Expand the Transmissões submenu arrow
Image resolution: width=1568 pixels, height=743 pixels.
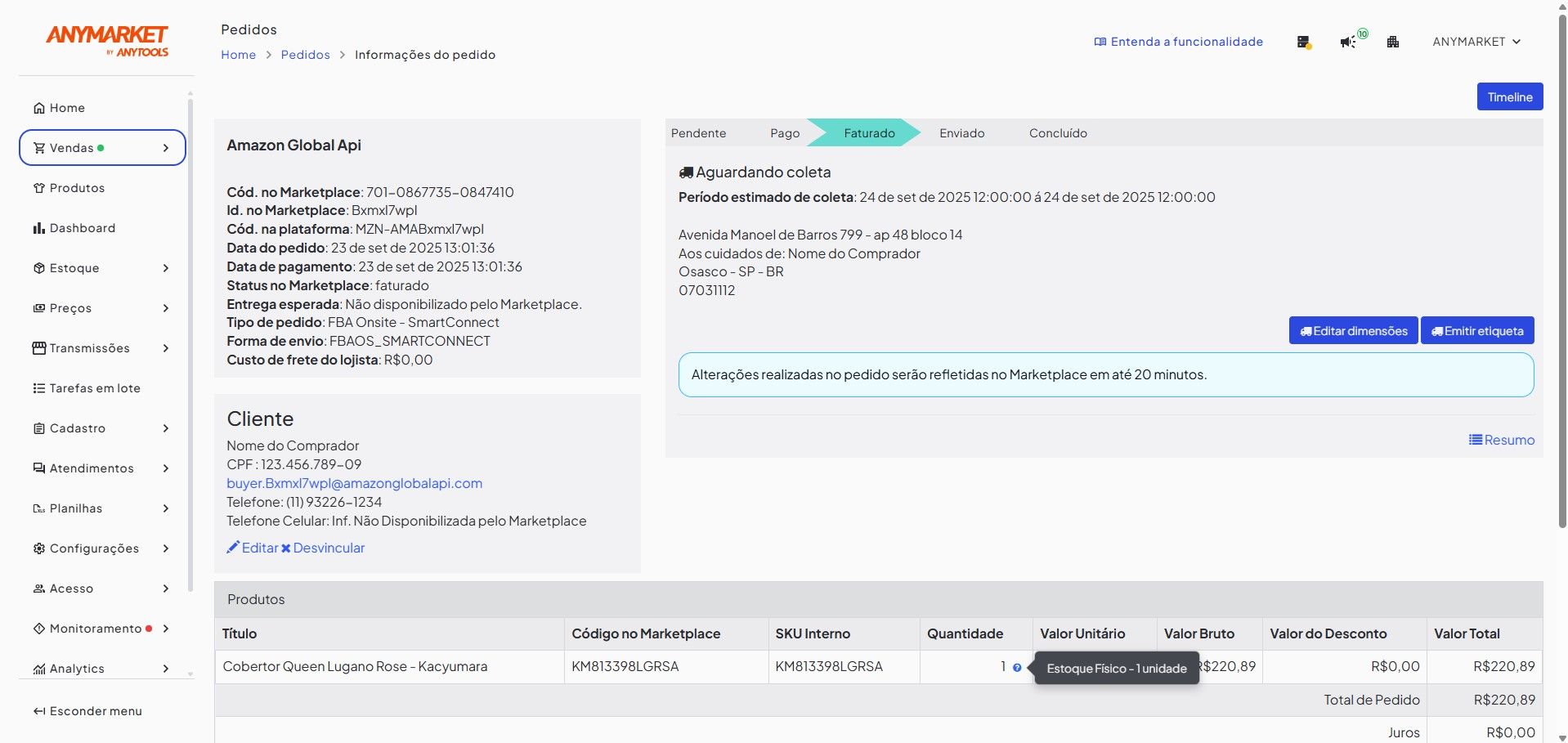click(x=166, y=348)
